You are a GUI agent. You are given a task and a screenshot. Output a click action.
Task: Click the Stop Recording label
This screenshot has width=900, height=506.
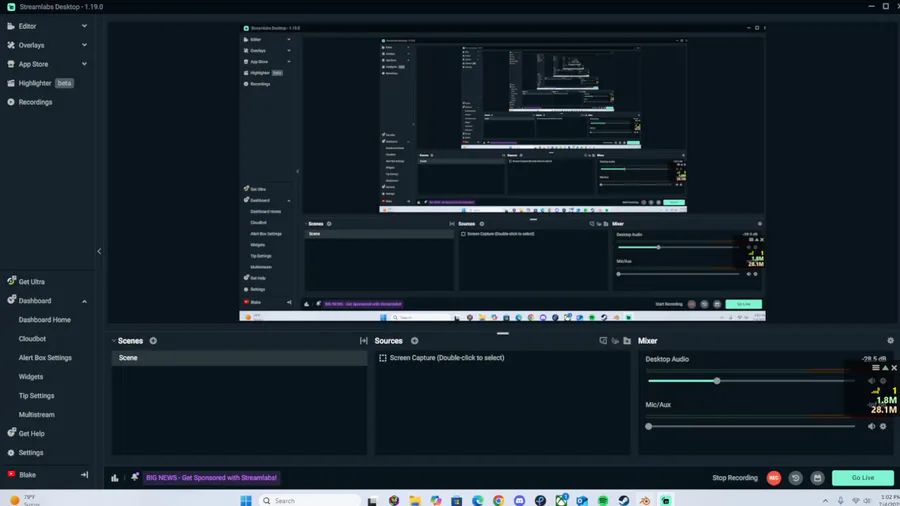[735, 477]
